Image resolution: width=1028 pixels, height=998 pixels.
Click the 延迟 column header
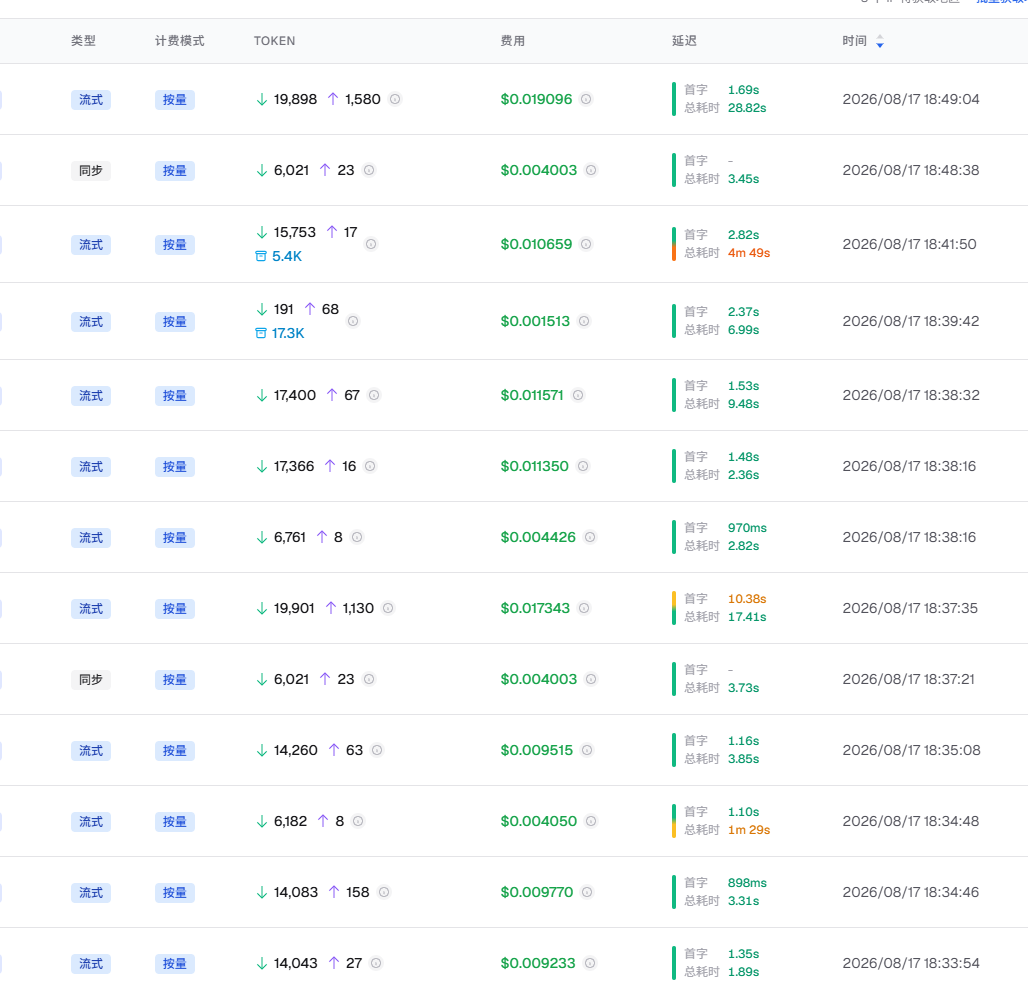[684, 41]
